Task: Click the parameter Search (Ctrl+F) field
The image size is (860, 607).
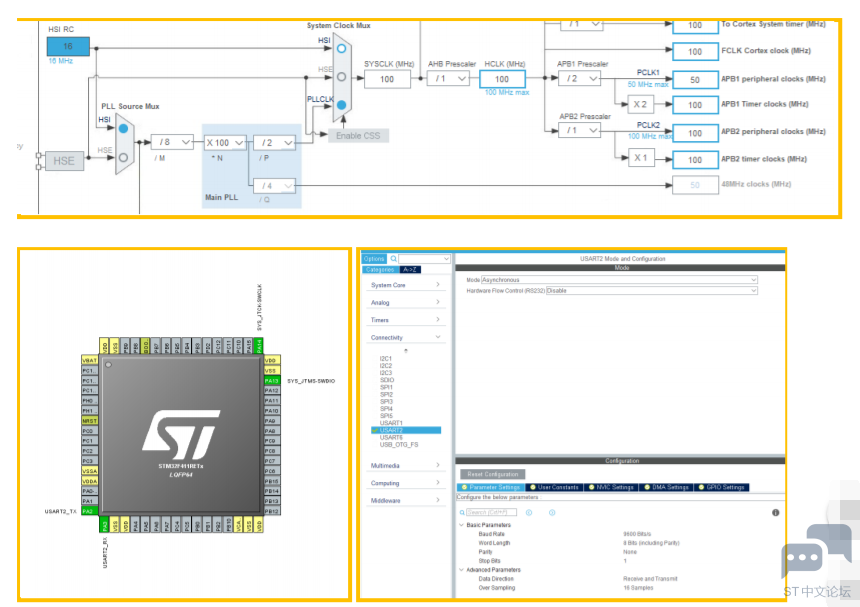Action: point(491,512)
